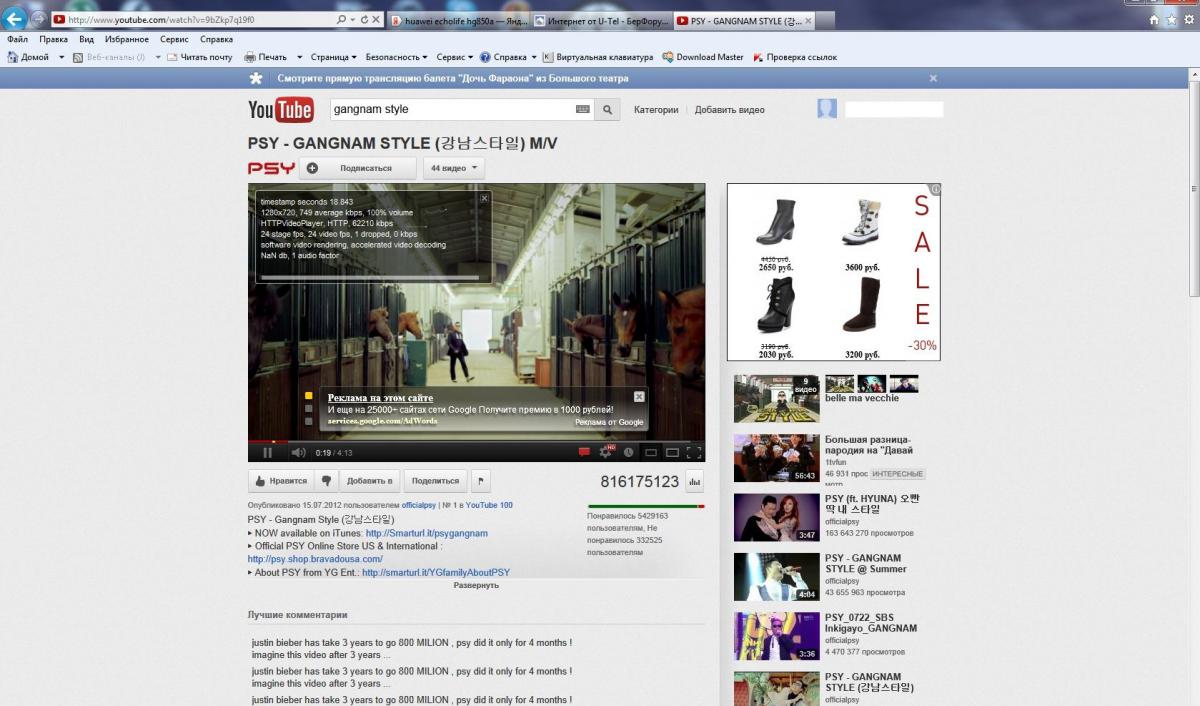Mute the video volume speaker icon
The height and width of the screenshot is (706, 1200).
click(x=297, y=453)
